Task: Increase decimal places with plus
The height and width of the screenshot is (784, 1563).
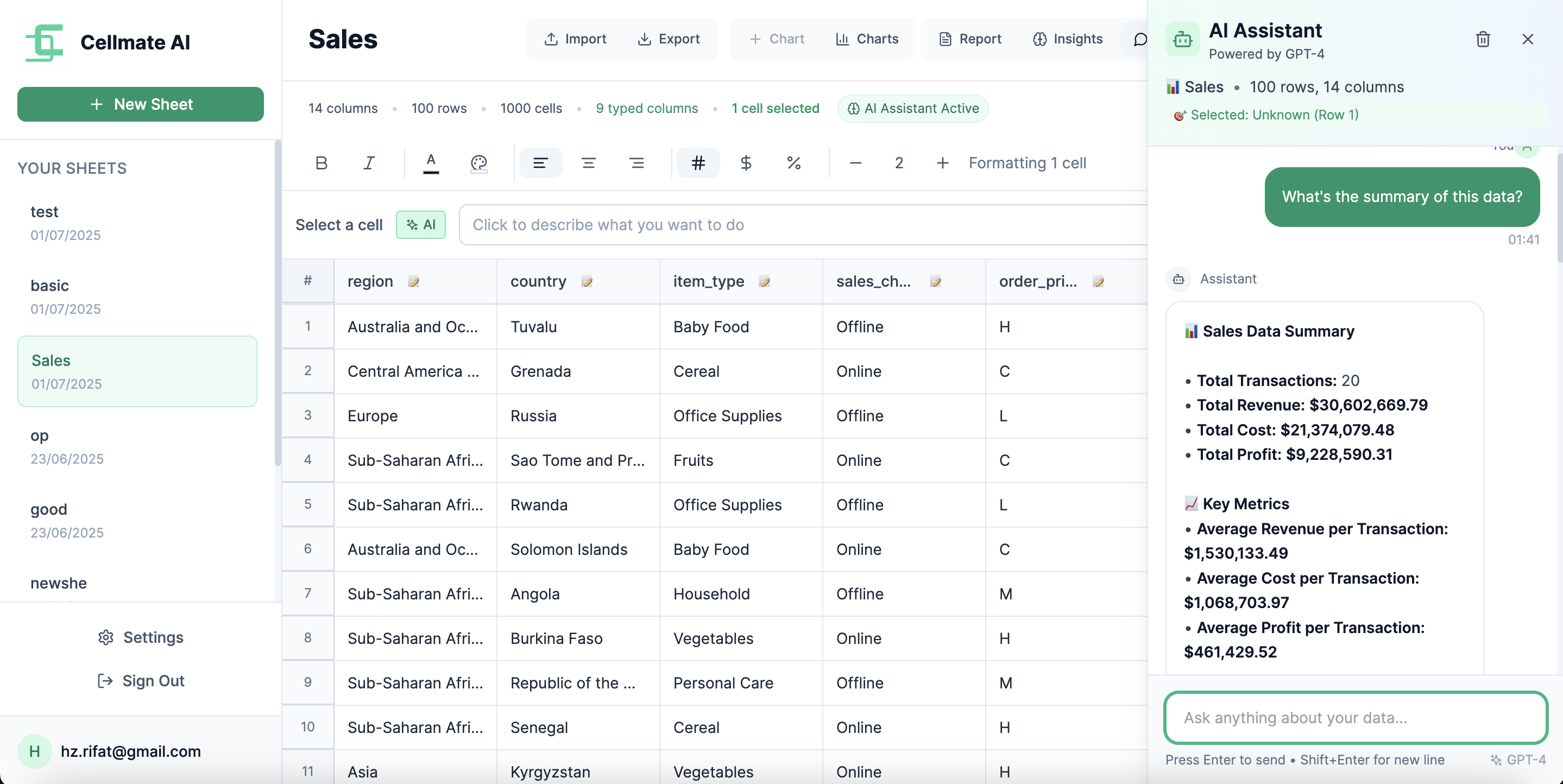Action: [x=942, y=163]
